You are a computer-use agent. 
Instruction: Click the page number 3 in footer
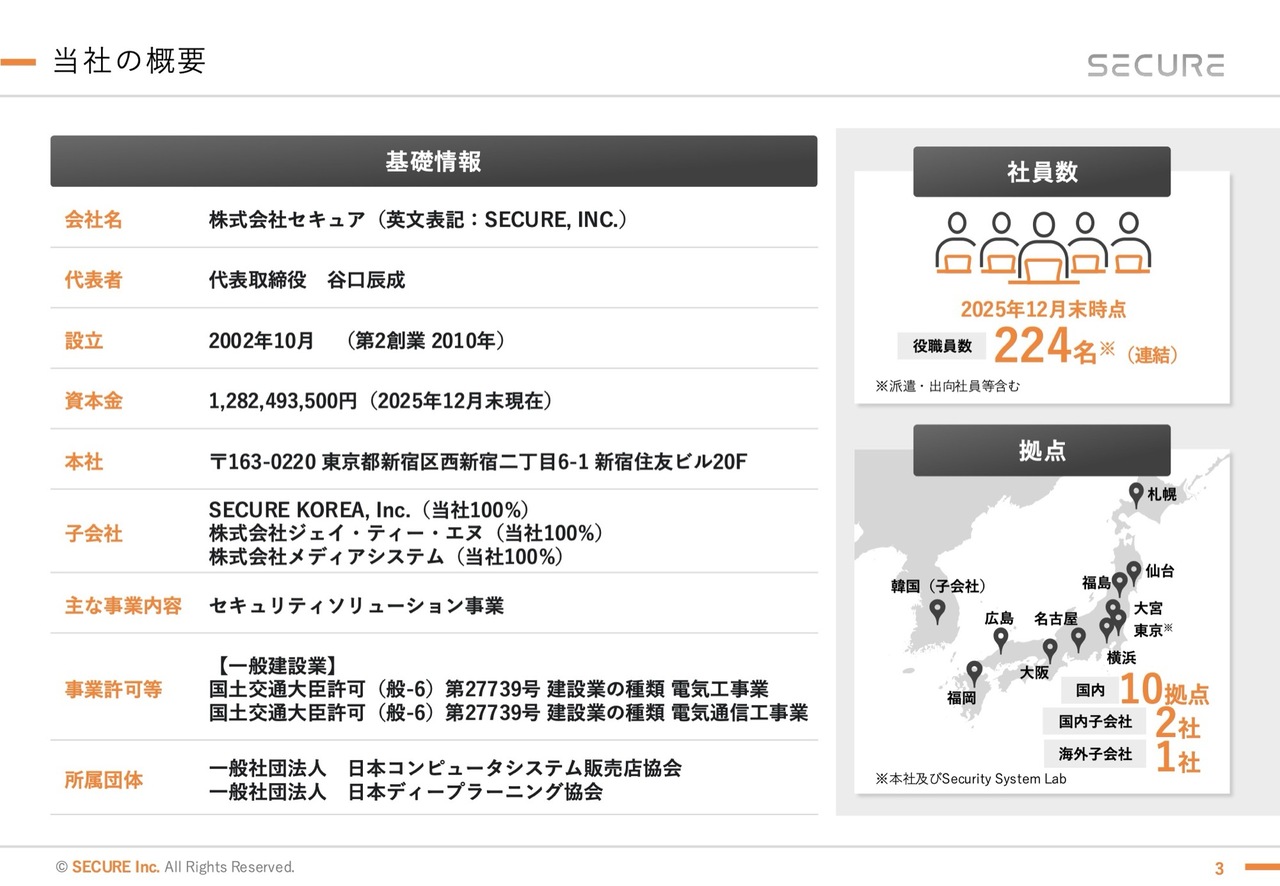(1219, 867)
